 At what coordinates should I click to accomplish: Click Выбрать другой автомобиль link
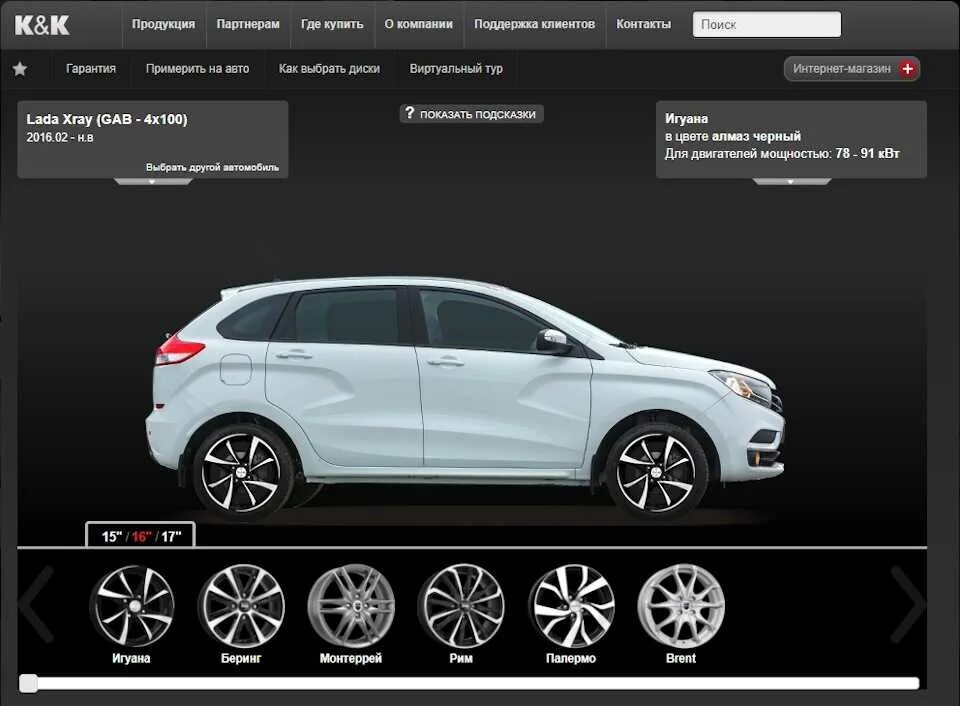[x=212, y=167]
